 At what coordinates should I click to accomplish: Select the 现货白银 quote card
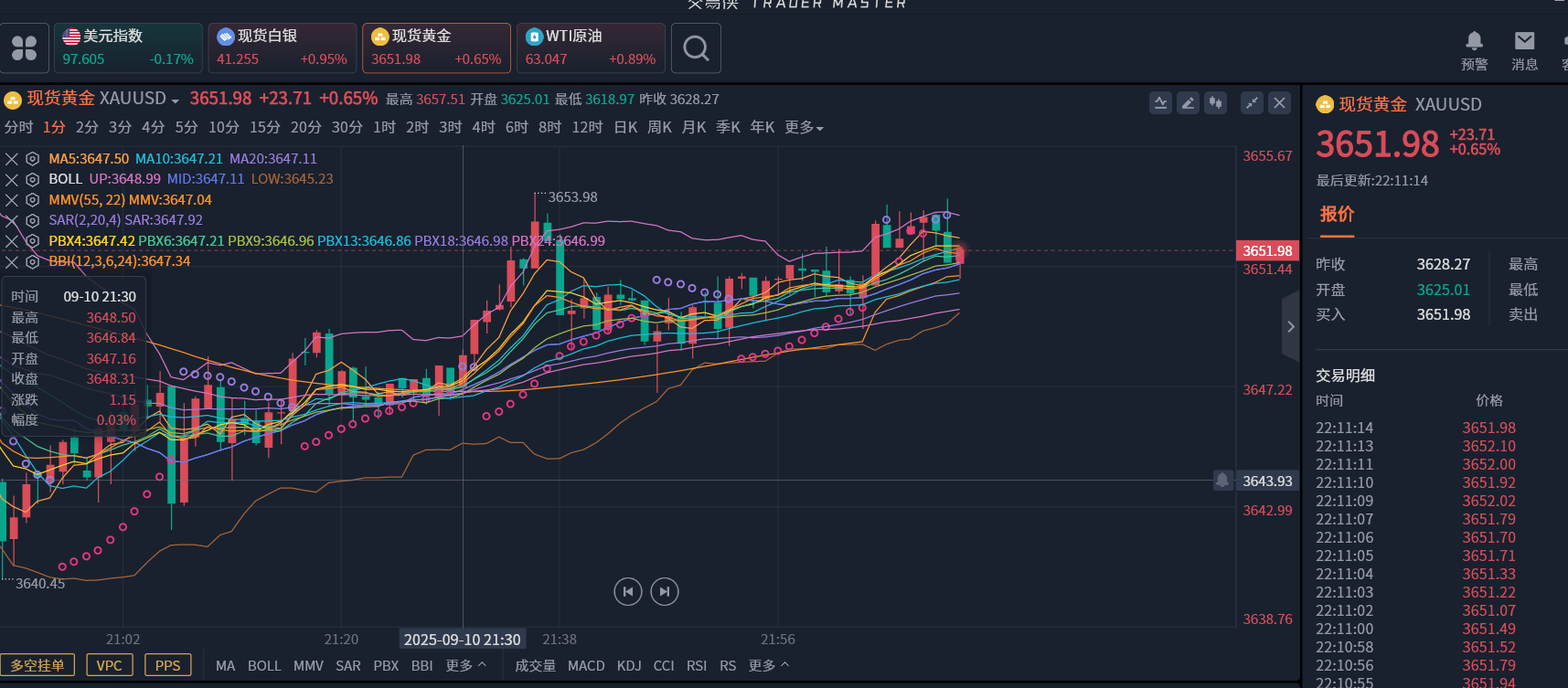pos(282,48)
